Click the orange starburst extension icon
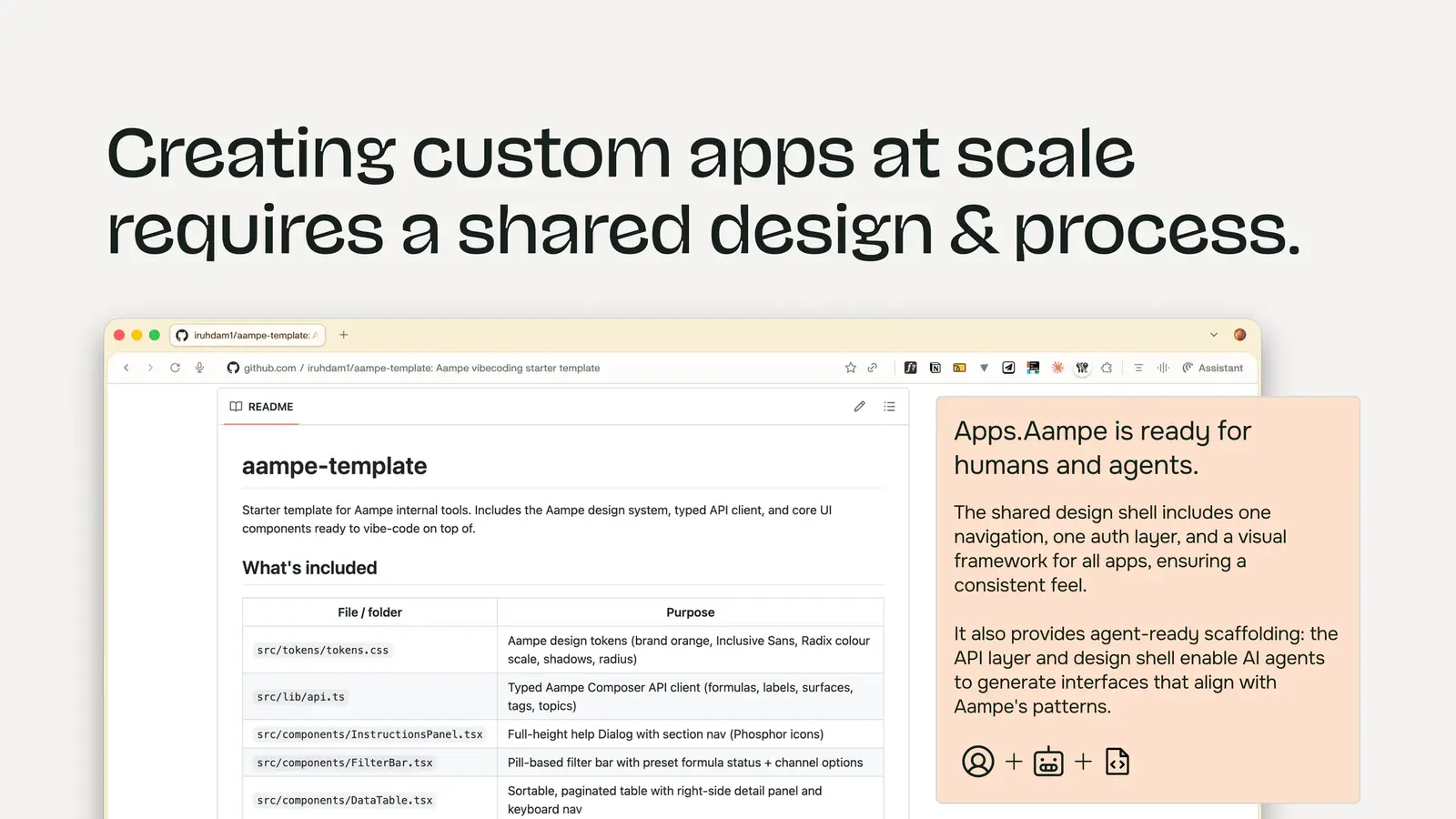Screen dimensions: 1456x819 [1057, 368]
